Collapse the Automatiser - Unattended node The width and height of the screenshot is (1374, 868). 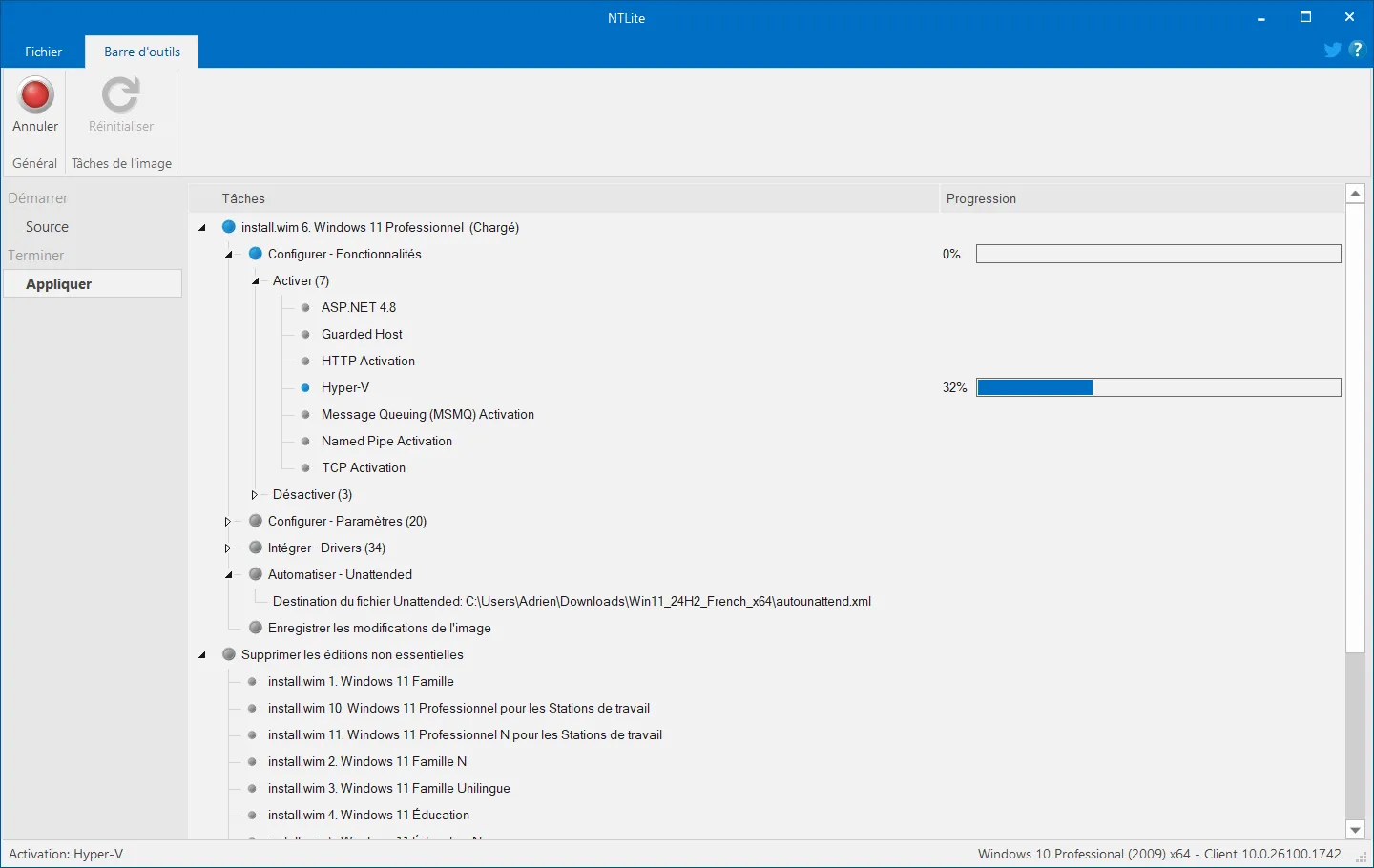pyautogui.click(x=229, y=575)
